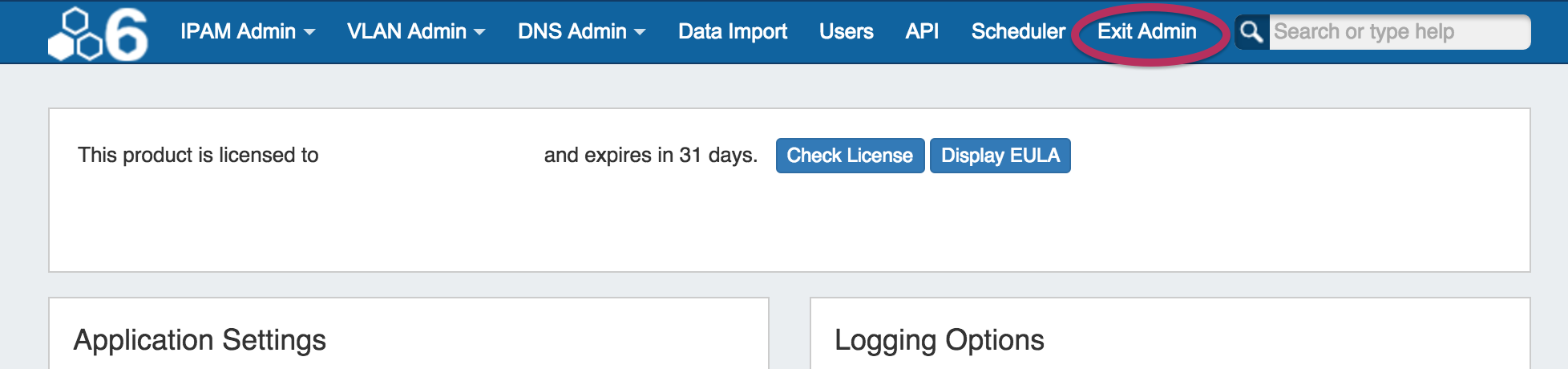Go to the Data Import page
The height and width of the screenshot is (369, 1568).
click(732, 31)
